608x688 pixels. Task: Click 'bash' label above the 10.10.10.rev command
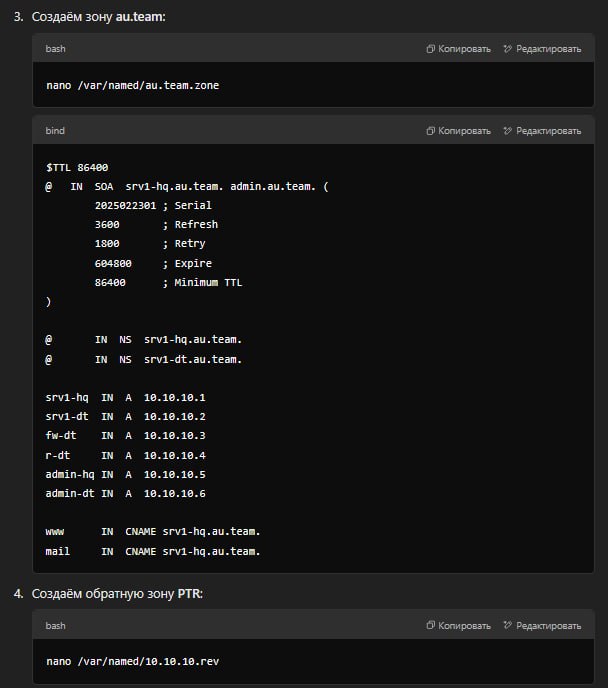[56, 625]
